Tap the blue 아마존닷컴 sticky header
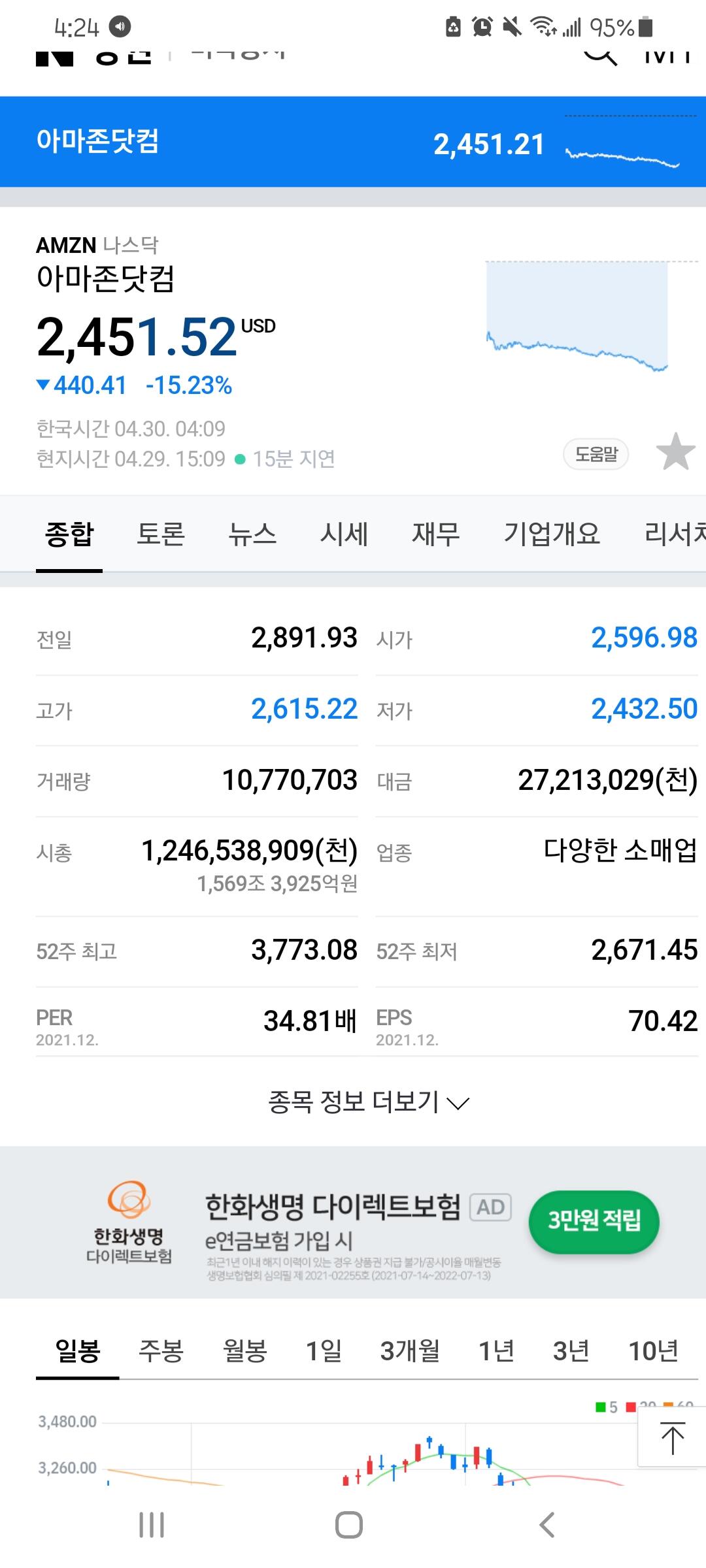The height and width of the screenshot is (1568, 706). (353, 142)
